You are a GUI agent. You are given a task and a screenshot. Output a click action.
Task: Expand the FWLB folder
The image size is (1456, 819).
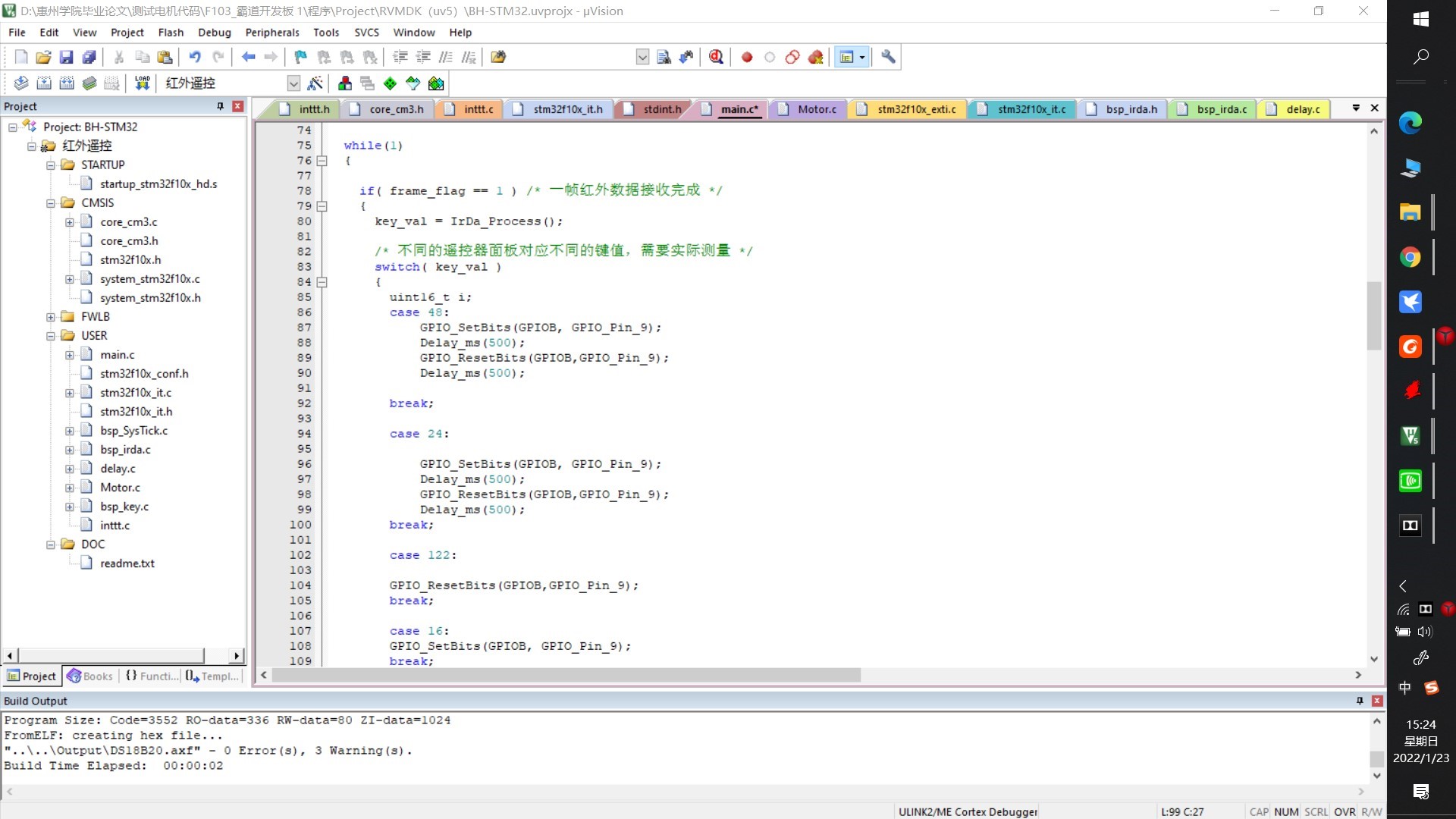coord(50,317)
